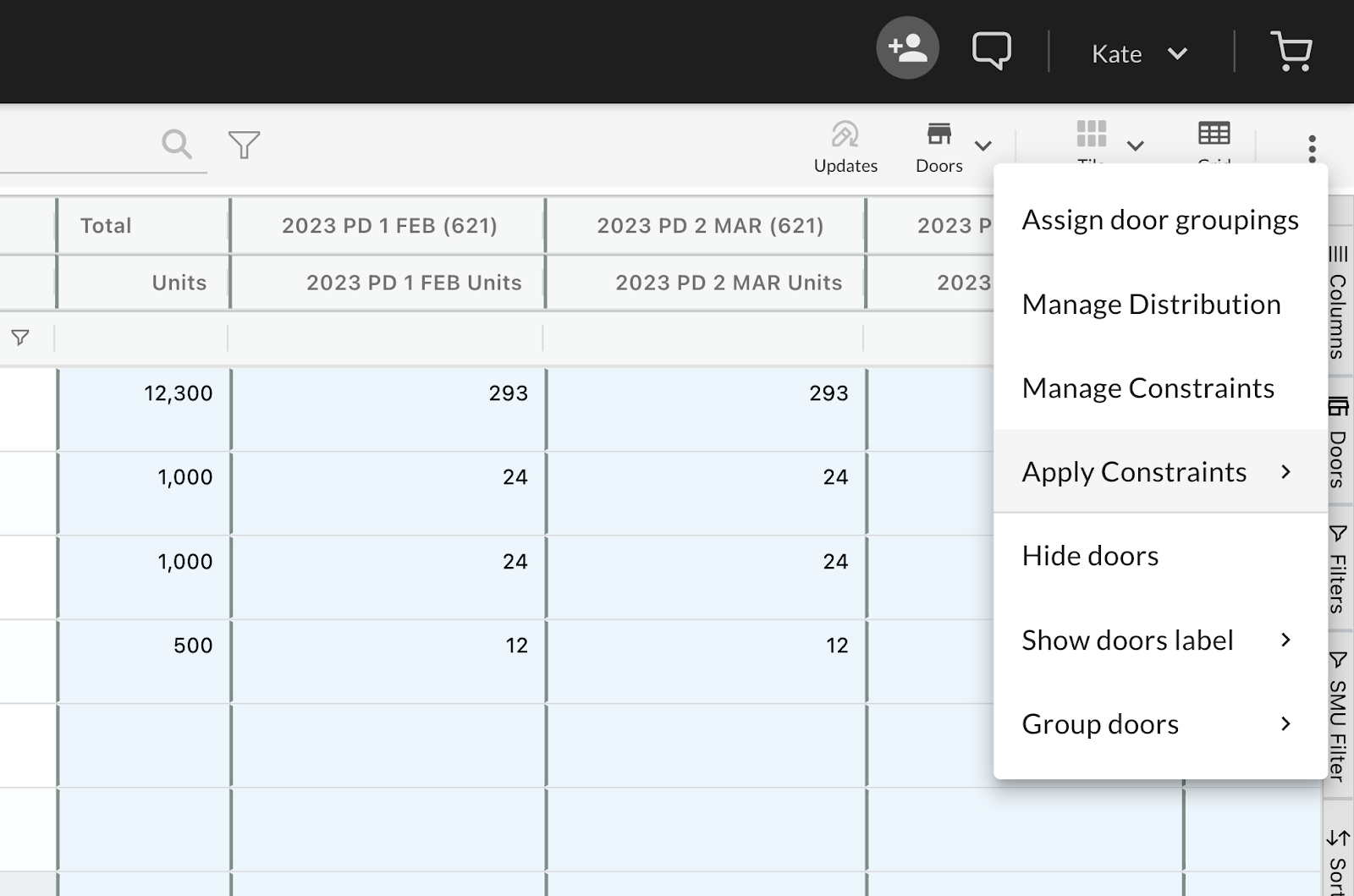Select Manage Constraints option
The width and height of the screenshot is (1354, 896).
[1148, 388]
